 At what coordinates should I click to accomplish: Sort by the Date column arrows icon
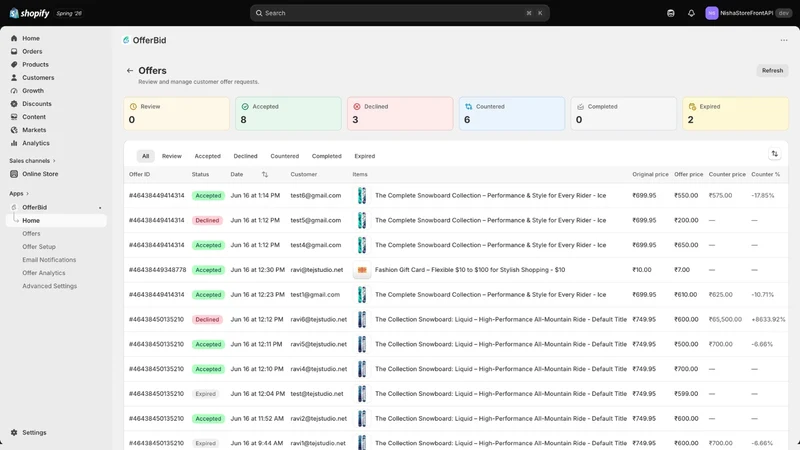pos(264,174)
